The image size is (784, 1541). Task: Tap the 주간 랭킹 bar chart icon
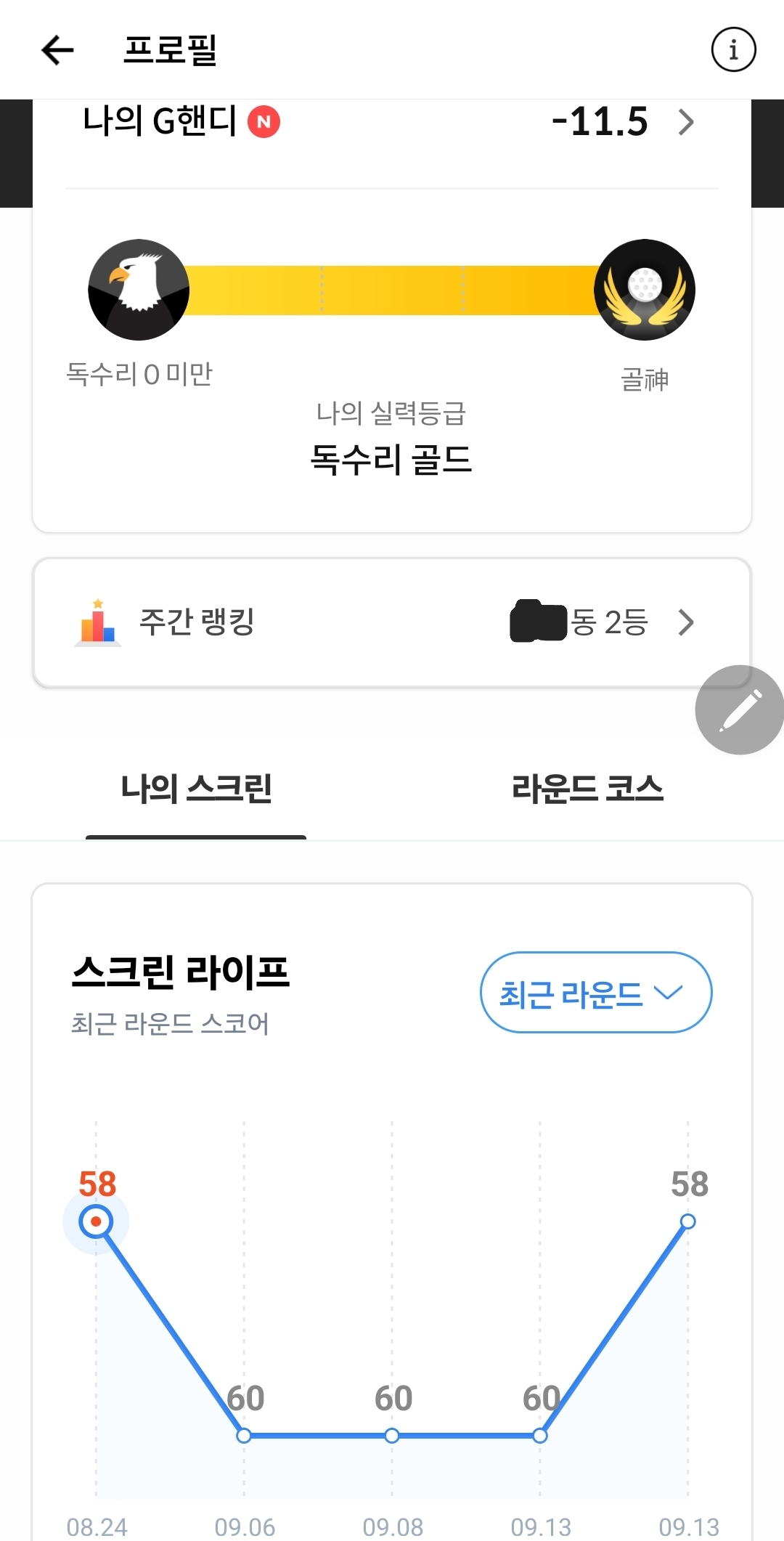98,622
